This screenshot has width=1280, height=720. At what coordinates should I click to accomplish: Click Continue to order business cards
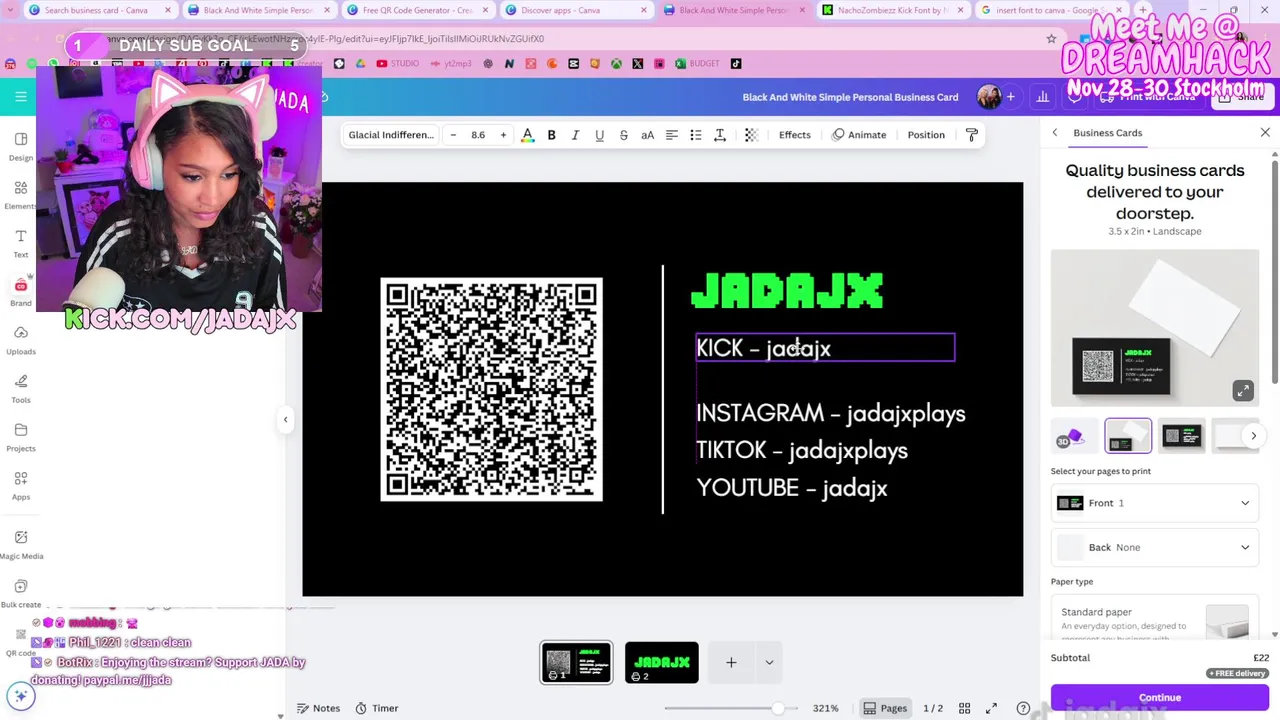coord(1159,697)
